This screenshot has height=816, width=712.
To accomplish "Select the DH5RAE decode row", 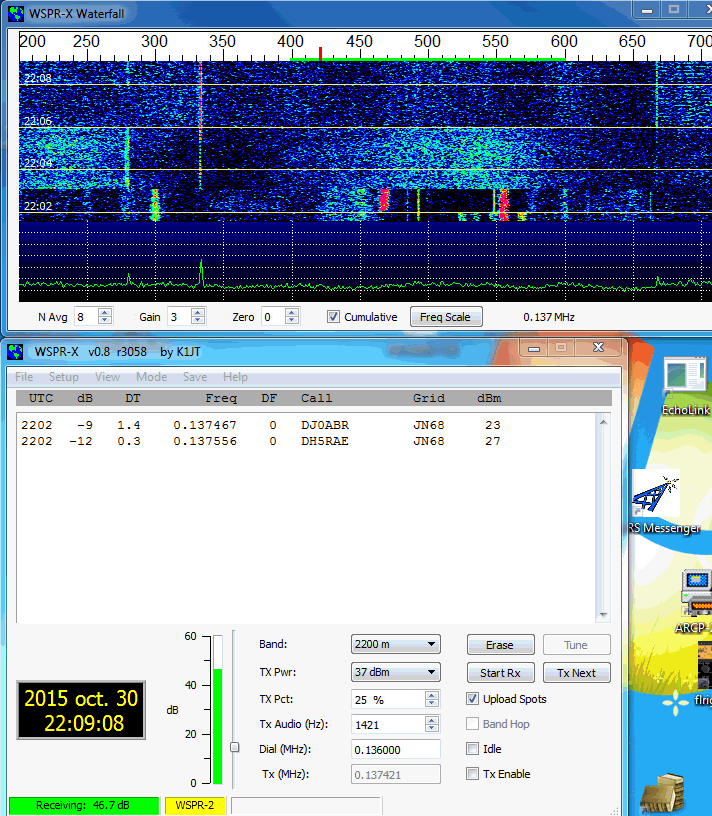I will coord(260,441).
